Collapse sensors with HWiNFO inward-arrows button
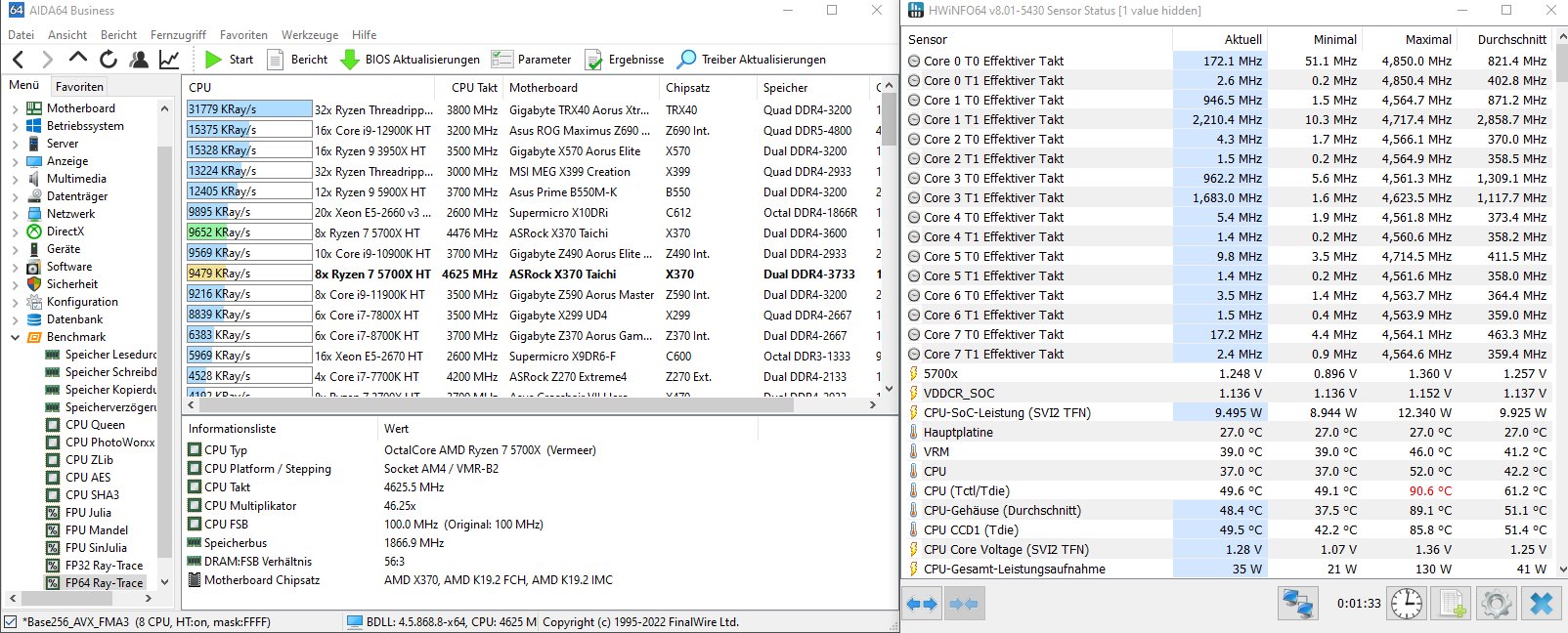The height and width of the screenshot is (633, 1568). tap(964, 604)
